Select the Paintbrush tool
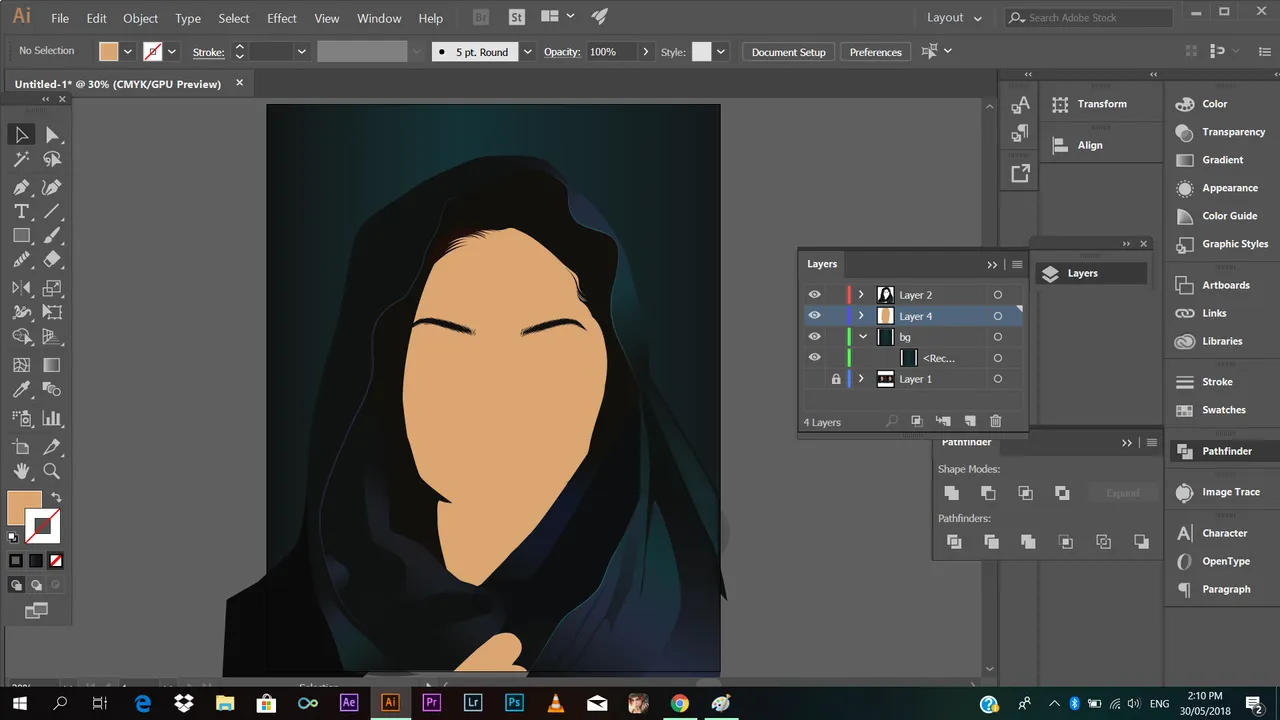 52,236
